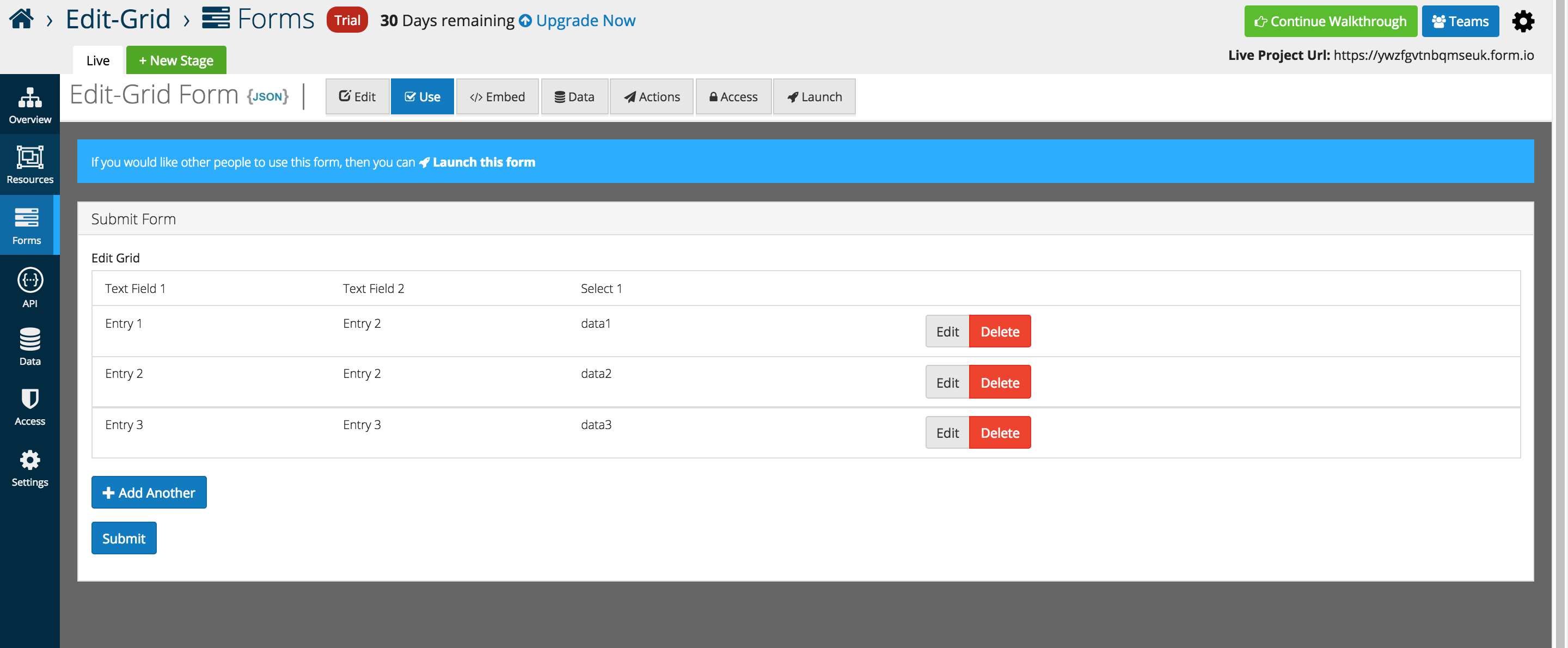Screen dimensions: 1568x648
Task: Open the Overview sidebar icon
Action: [30, 97]
